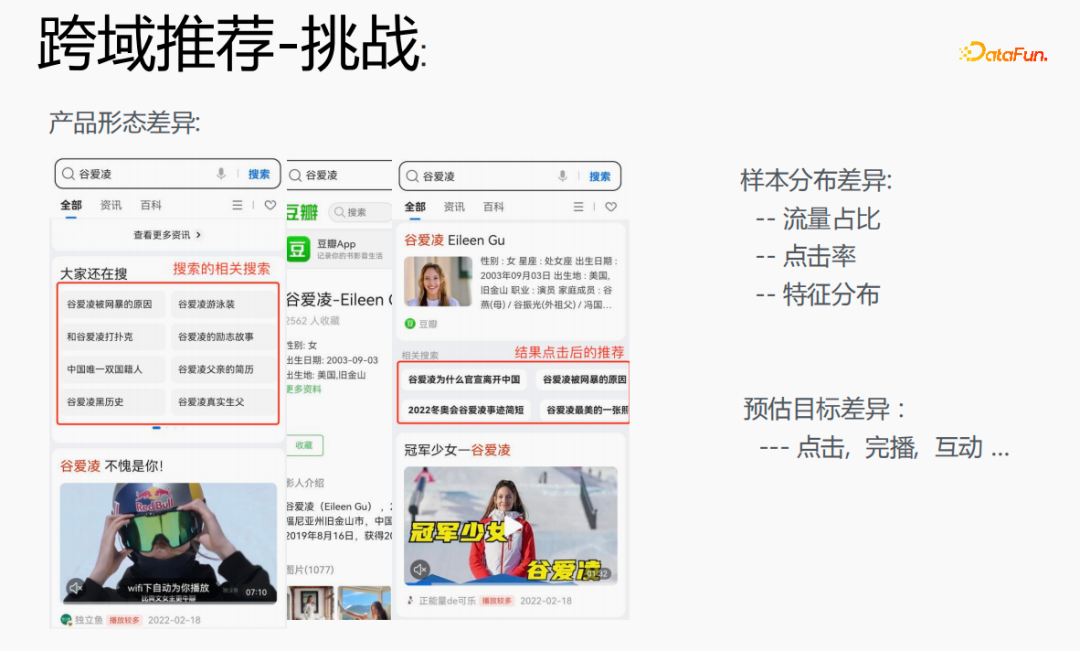Select the hamburger filter icon beside the tabs

[x=237, y=205]
